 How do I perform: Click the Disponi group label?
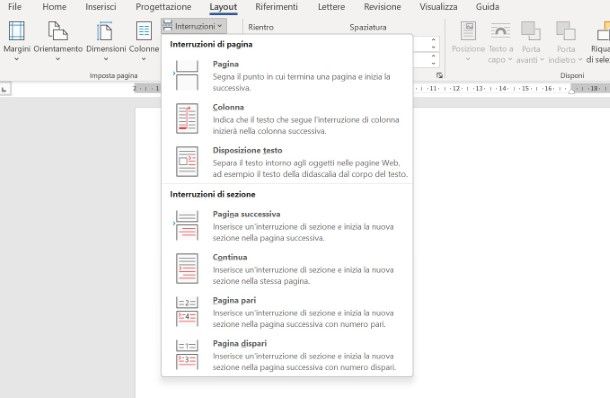point(572,75)
